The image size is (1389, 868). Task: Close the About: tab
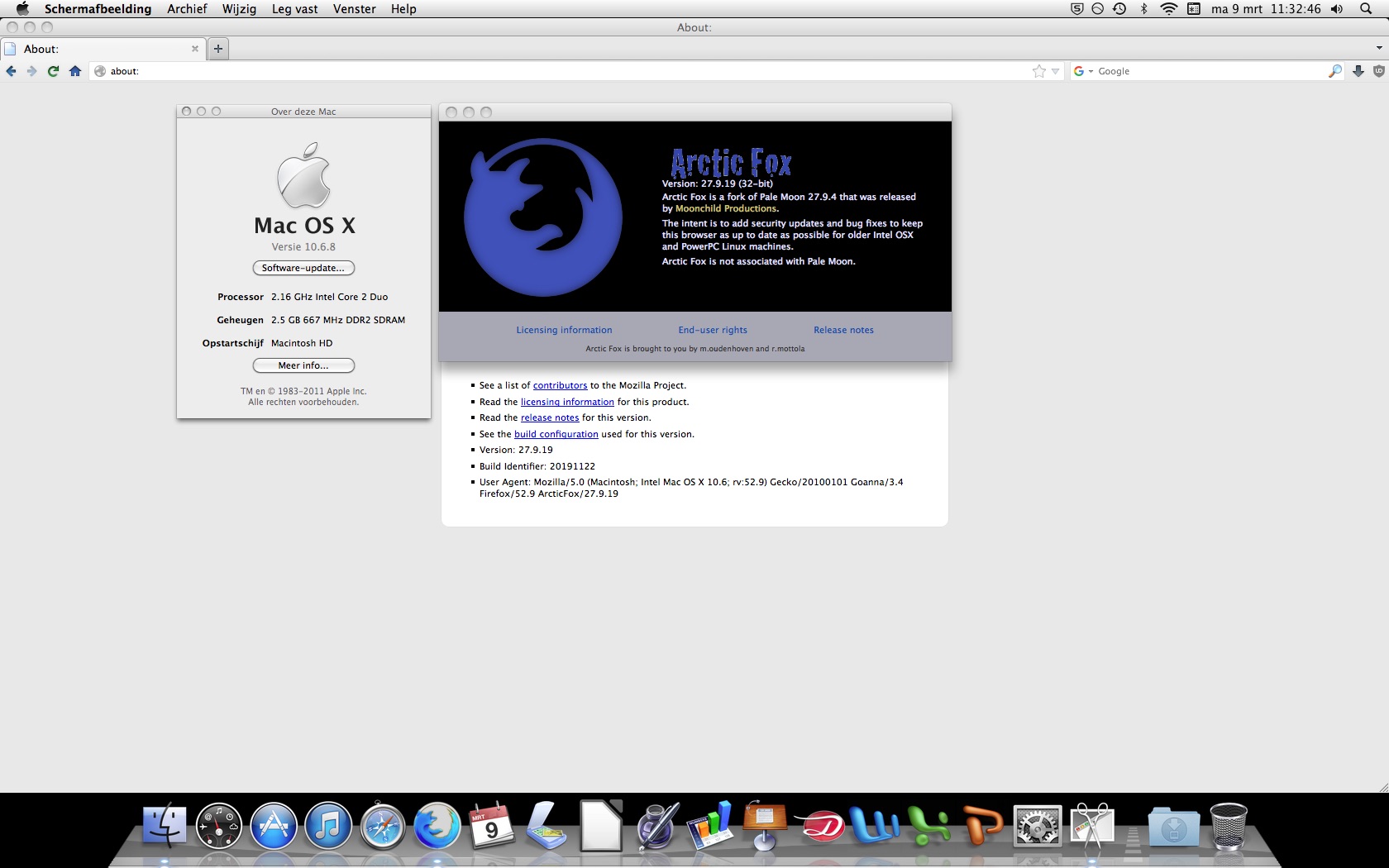pos(195,49)
